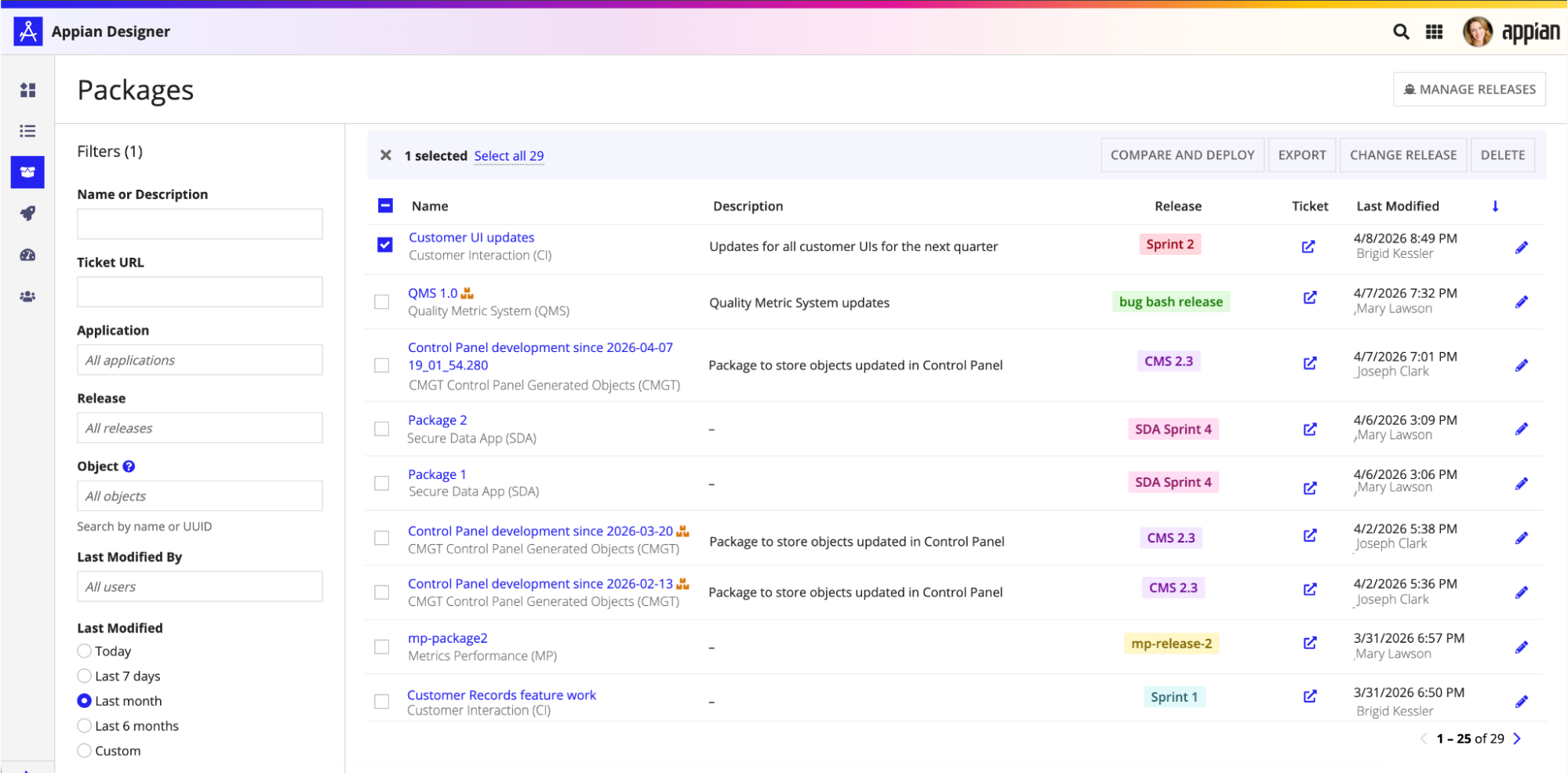Select the Last 6 months radio option

(85, 726)
